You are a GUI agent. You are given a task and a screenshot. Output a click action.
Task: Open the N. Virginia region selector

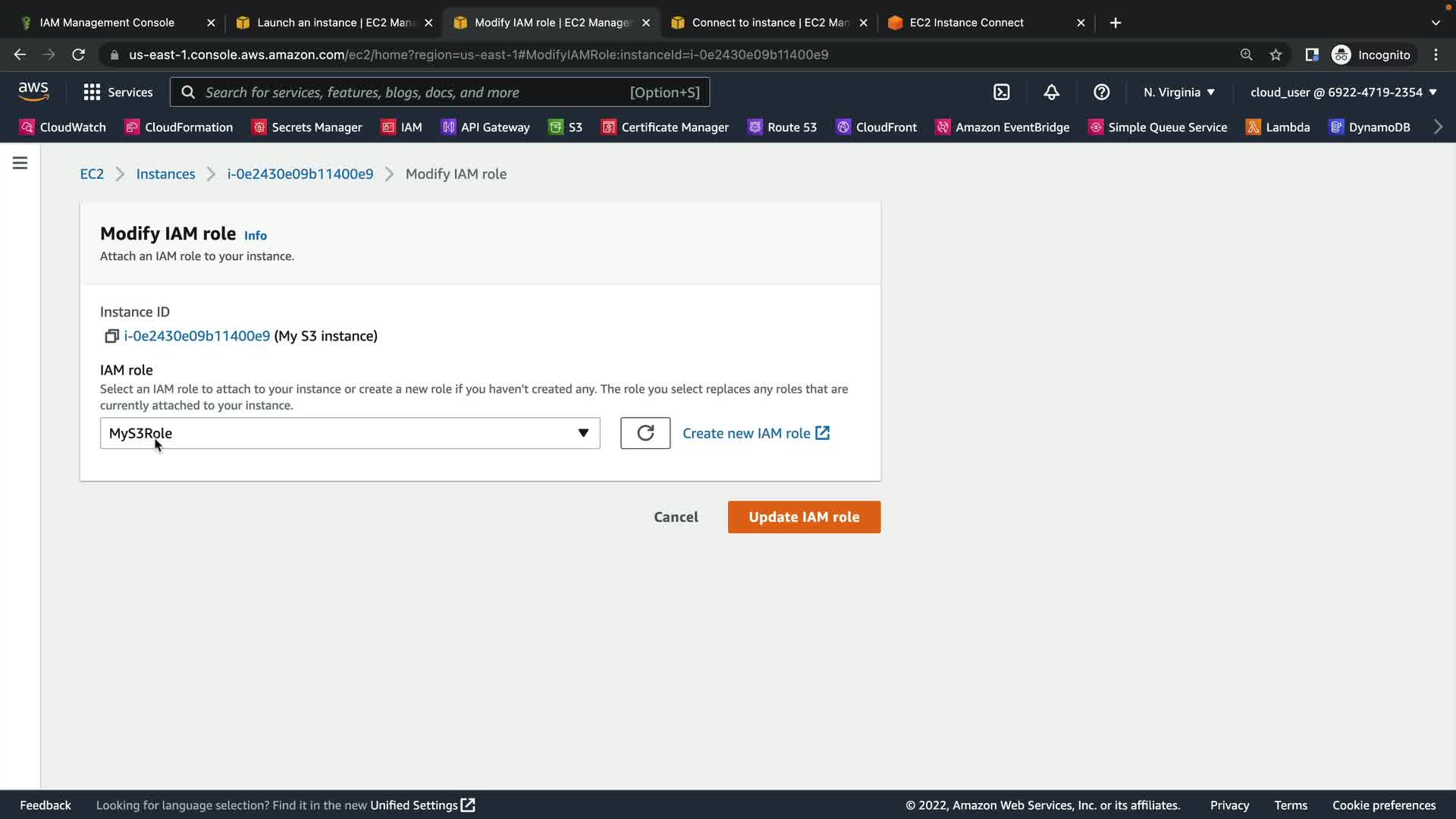tap(1178, 93)
